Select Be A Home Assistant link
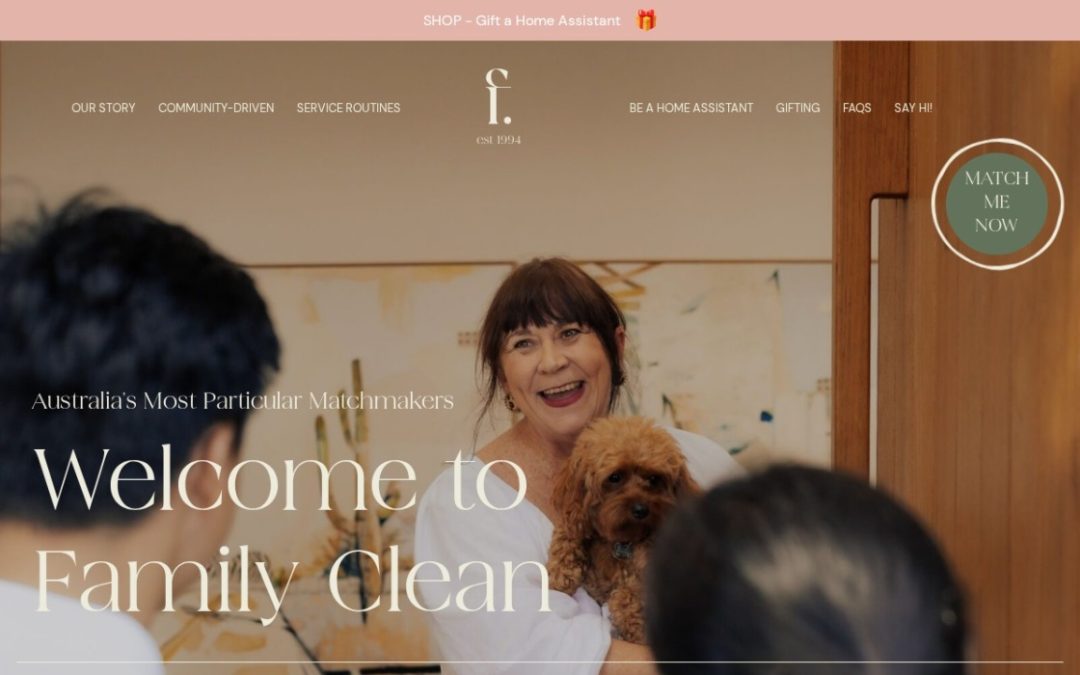Image resolution: width=1080 pixels, height=675 pixels. coord(691,107)
